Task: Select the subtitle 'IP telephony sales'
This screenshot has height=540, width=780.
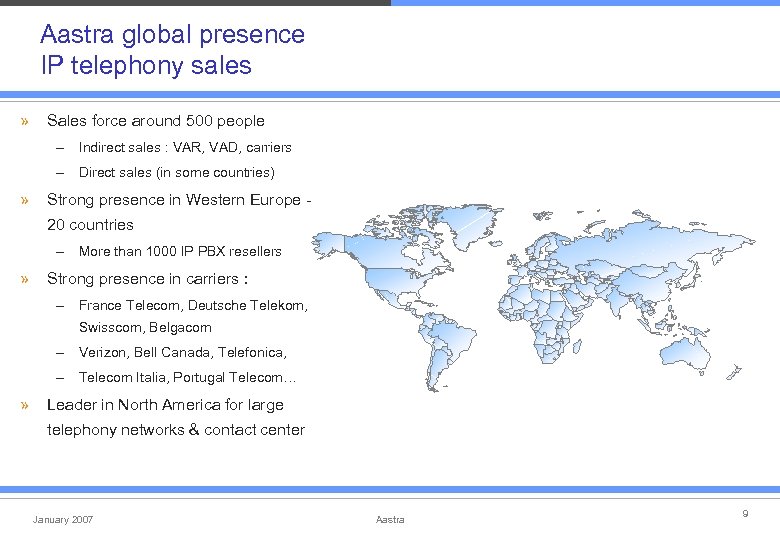Action: [x=146, y=66]
